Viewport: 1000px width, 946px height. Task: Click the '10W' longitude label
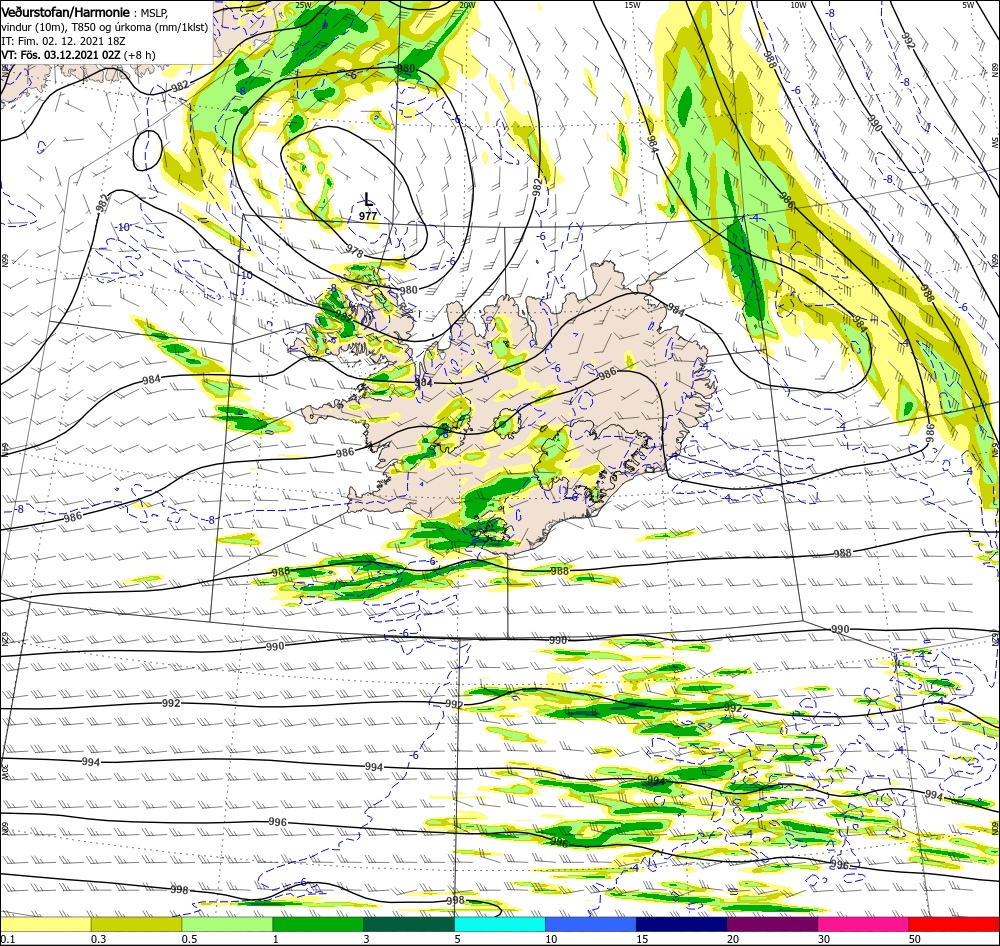pyautogui.click(x=798, y=5)
